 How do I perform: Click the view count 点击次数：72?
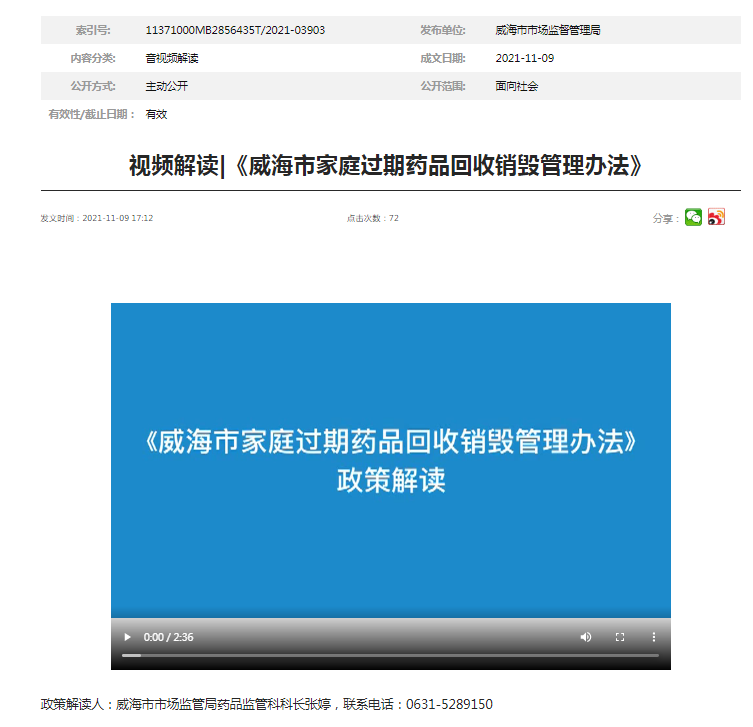(372, 218)
